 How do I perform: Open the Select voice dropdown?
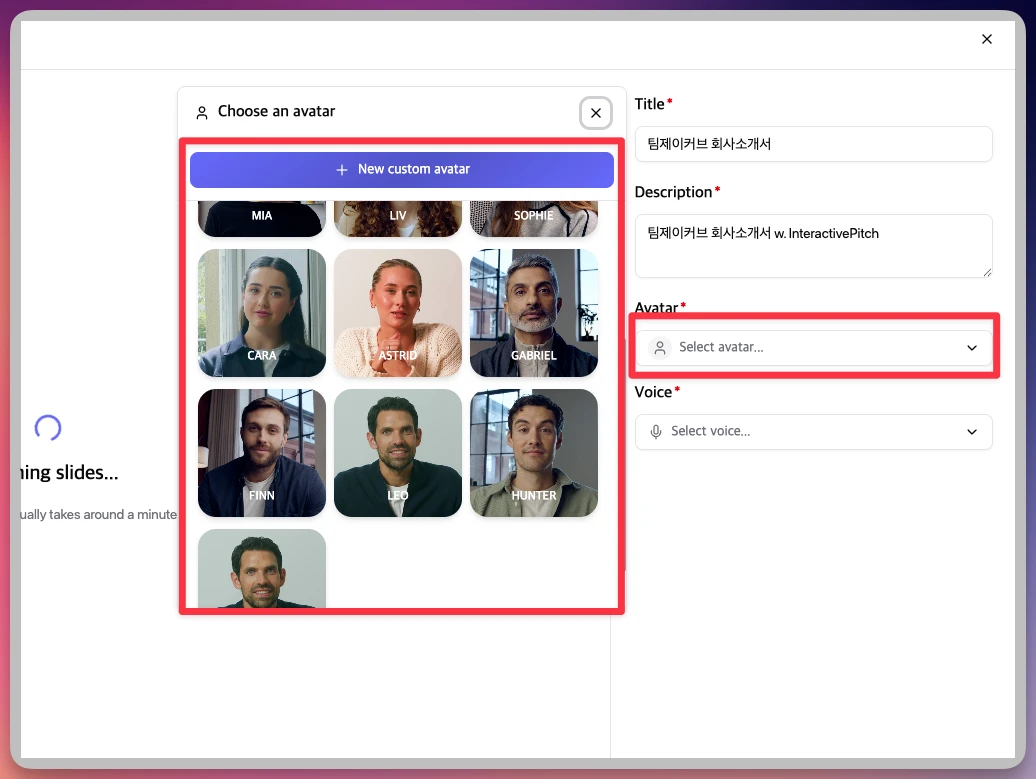coord(813,432)
